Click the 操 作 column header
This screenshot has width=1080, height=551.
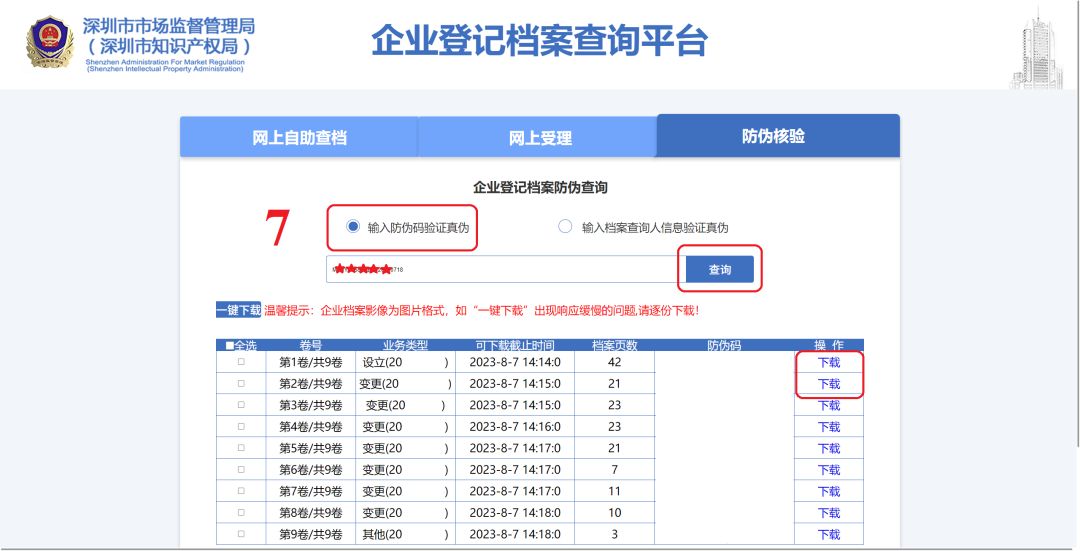[829, 345]
